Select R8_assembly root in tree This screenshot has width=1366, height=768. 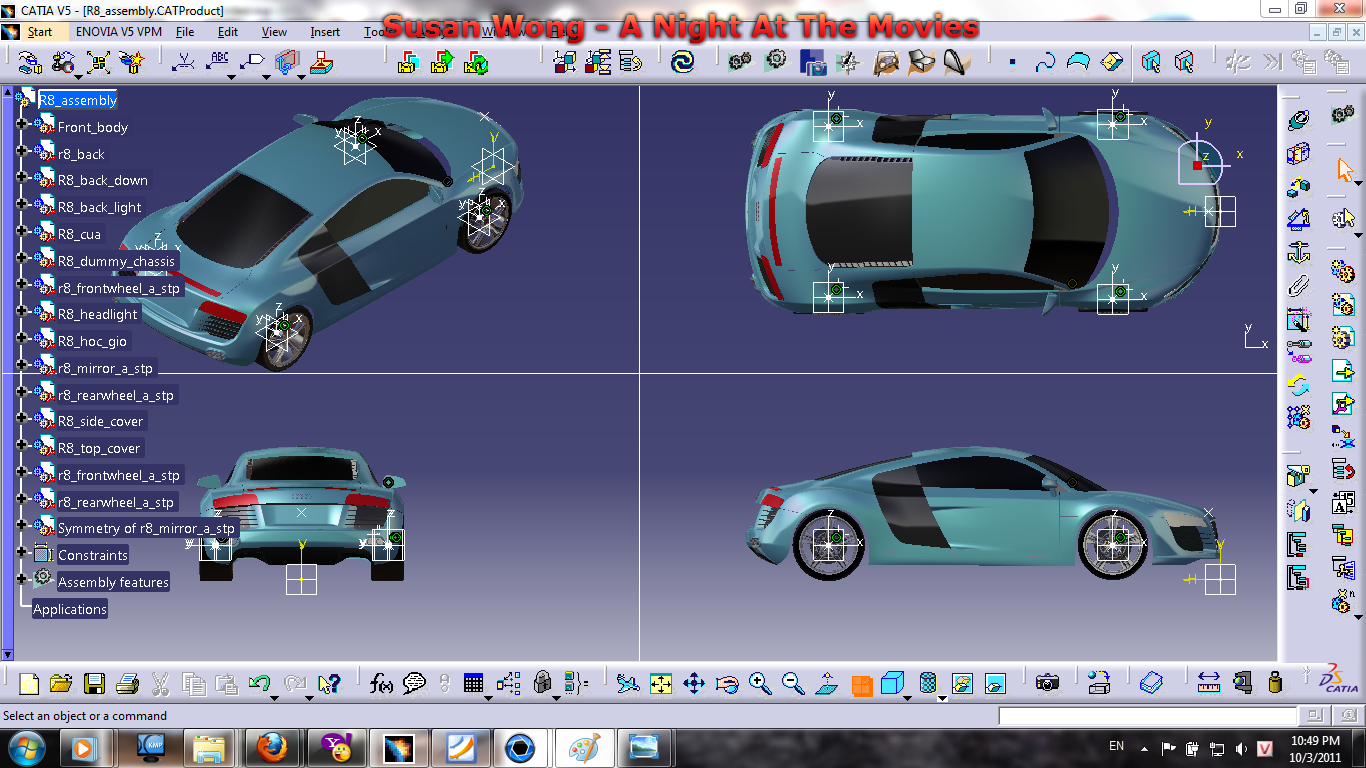(x=78, y=100)
